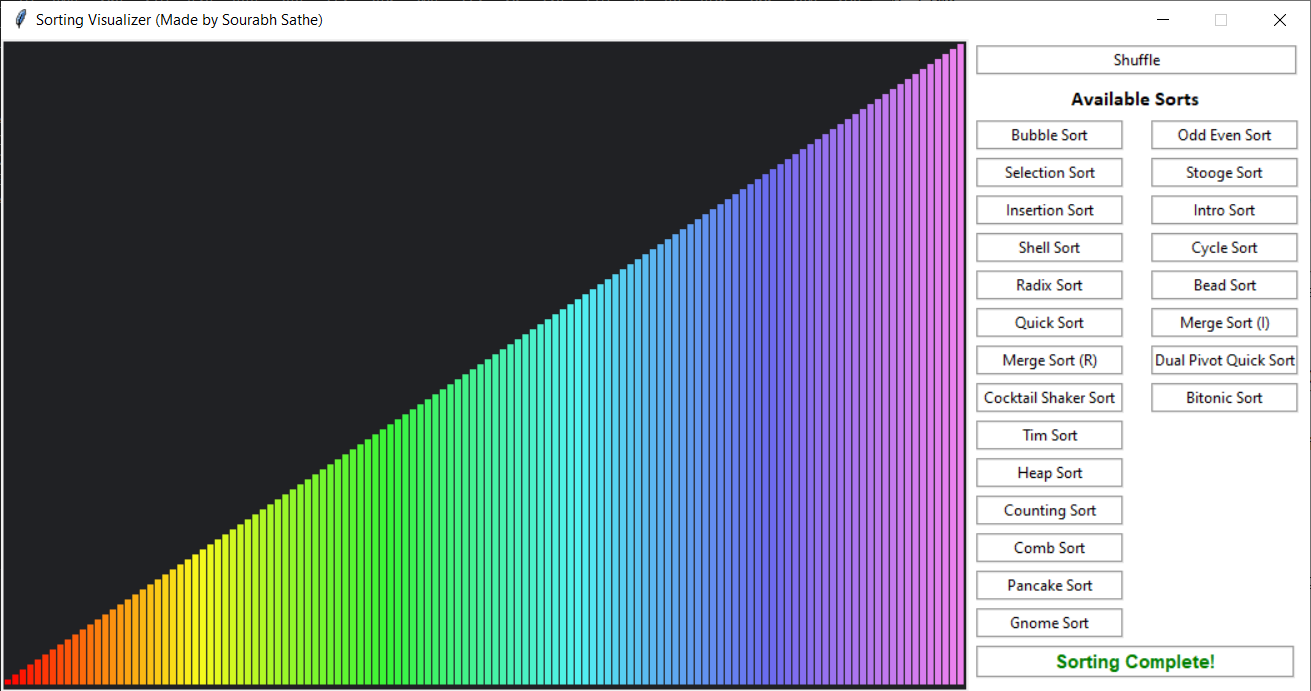Choose Intro Sort
This screenshot has width=1311, height=691.
1224,210
